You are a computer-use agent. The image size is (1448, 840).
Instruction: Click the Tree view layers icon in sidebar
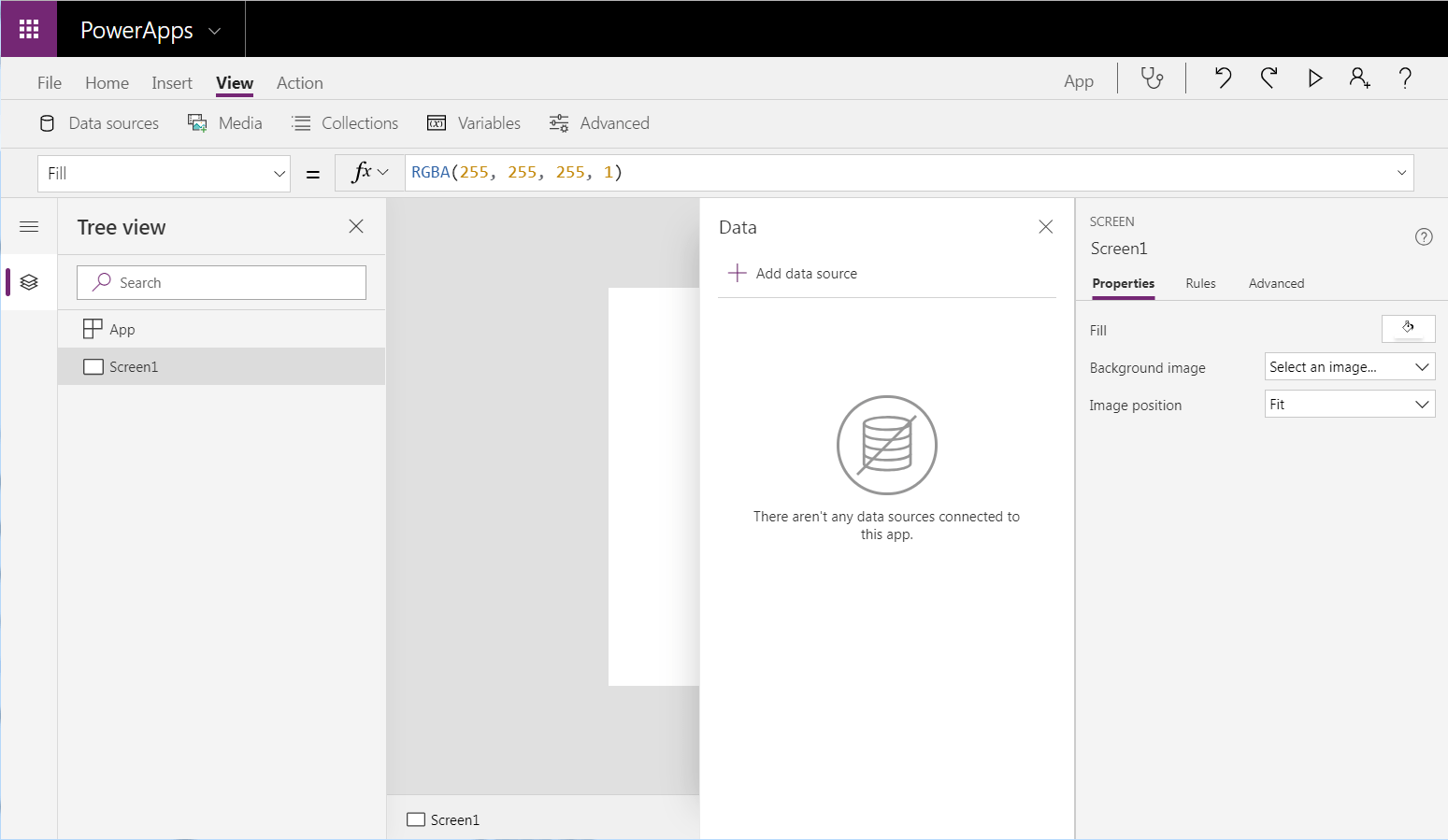tap(28, 281)
